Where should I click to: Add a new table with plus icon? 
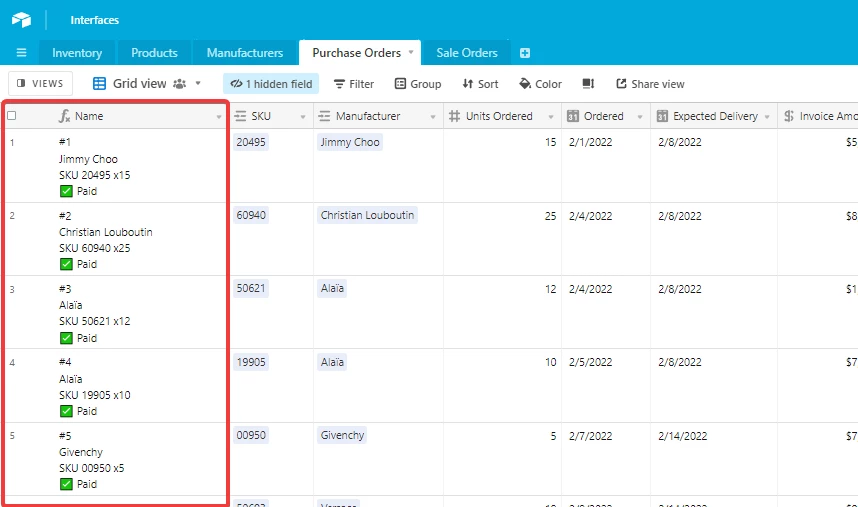(x=525, y=53)
